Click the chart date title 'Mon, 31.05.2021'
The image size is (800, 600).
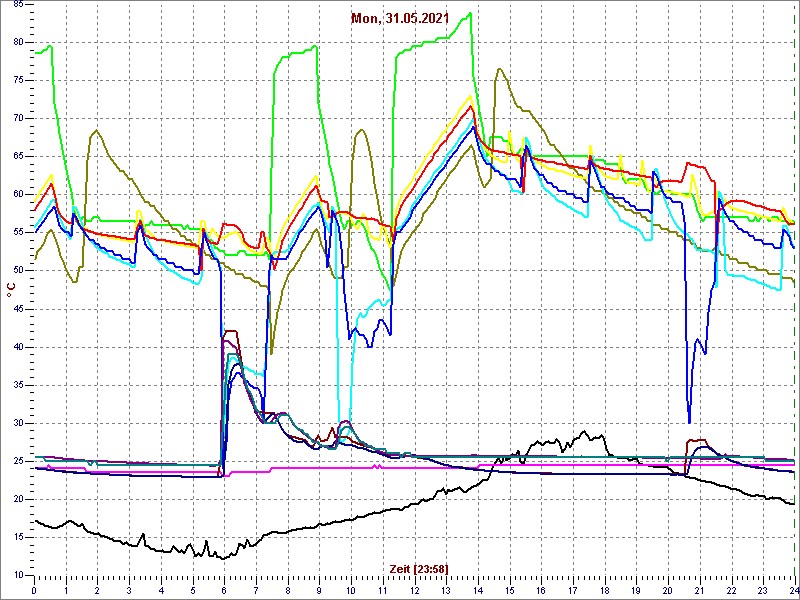[399, 18]
